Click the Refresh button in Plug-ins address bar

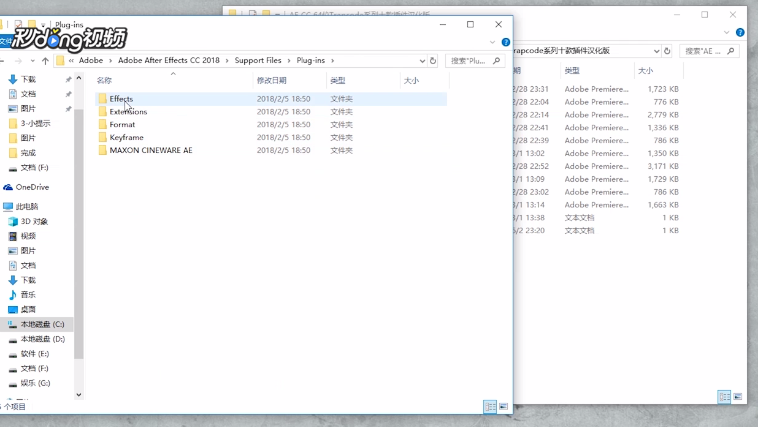click(x=433, y=60)
